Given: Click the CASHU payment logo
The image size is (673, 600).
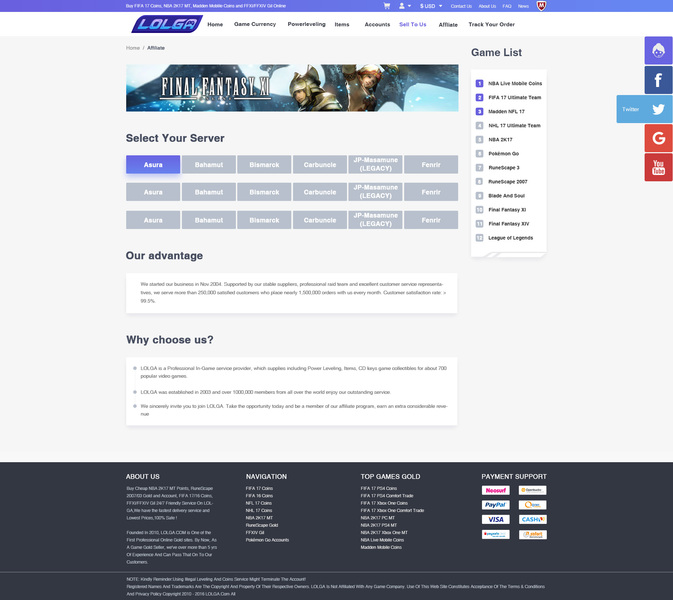Looking at the screenshot, I should coord(532,519).
